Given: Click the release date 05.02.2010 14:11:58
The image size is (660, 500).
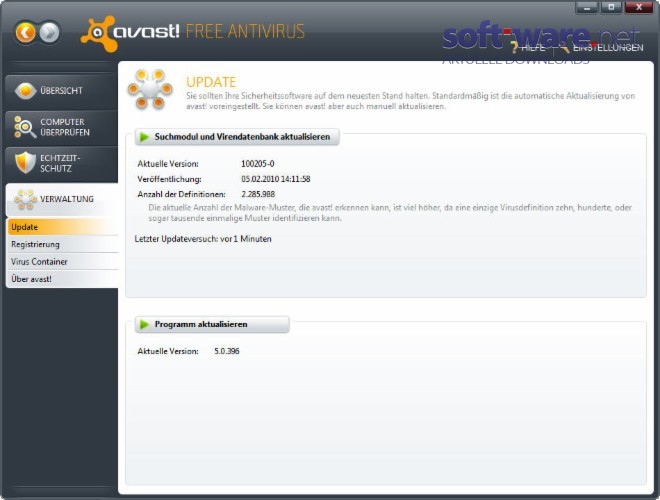Looking at the screenshot, I should pyautogui.click(x=276, y=179).
